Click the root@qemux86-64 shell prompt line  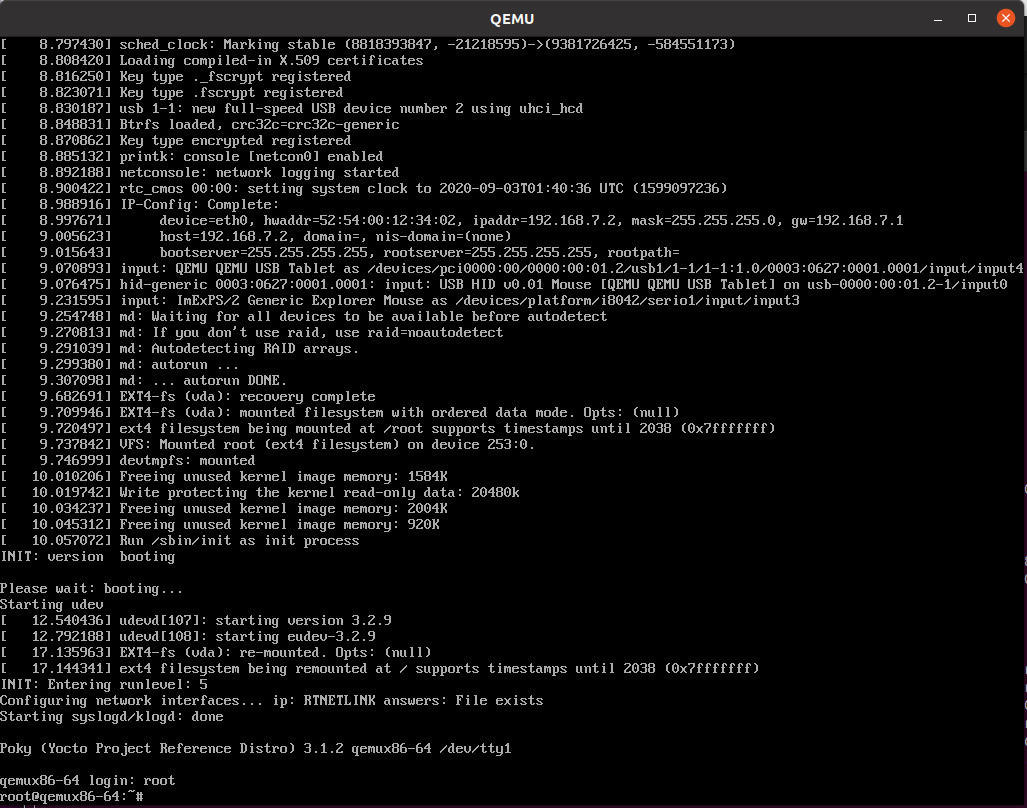[x=72, y=796]
